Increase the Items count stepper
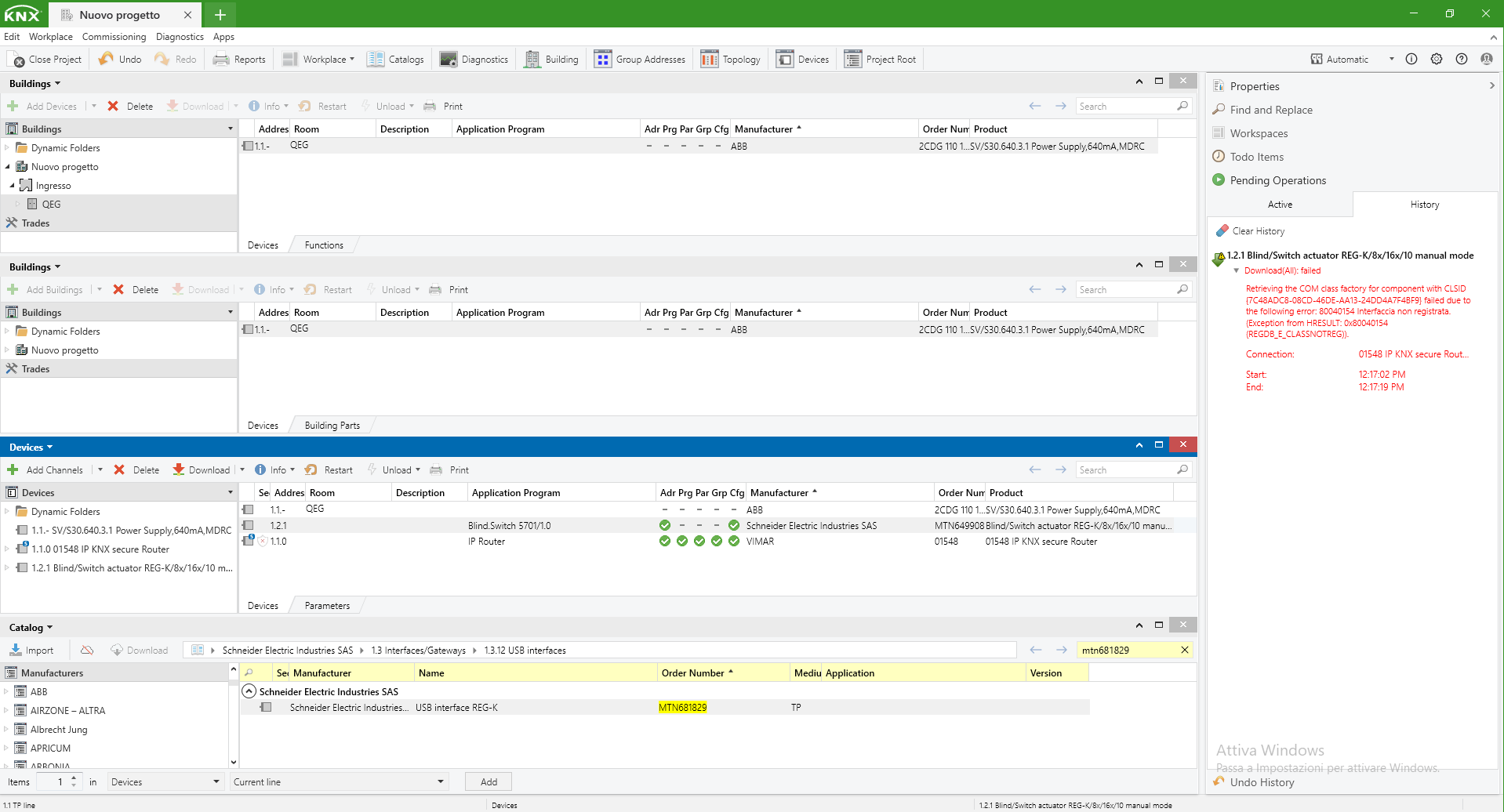 [x=74, y=778]
